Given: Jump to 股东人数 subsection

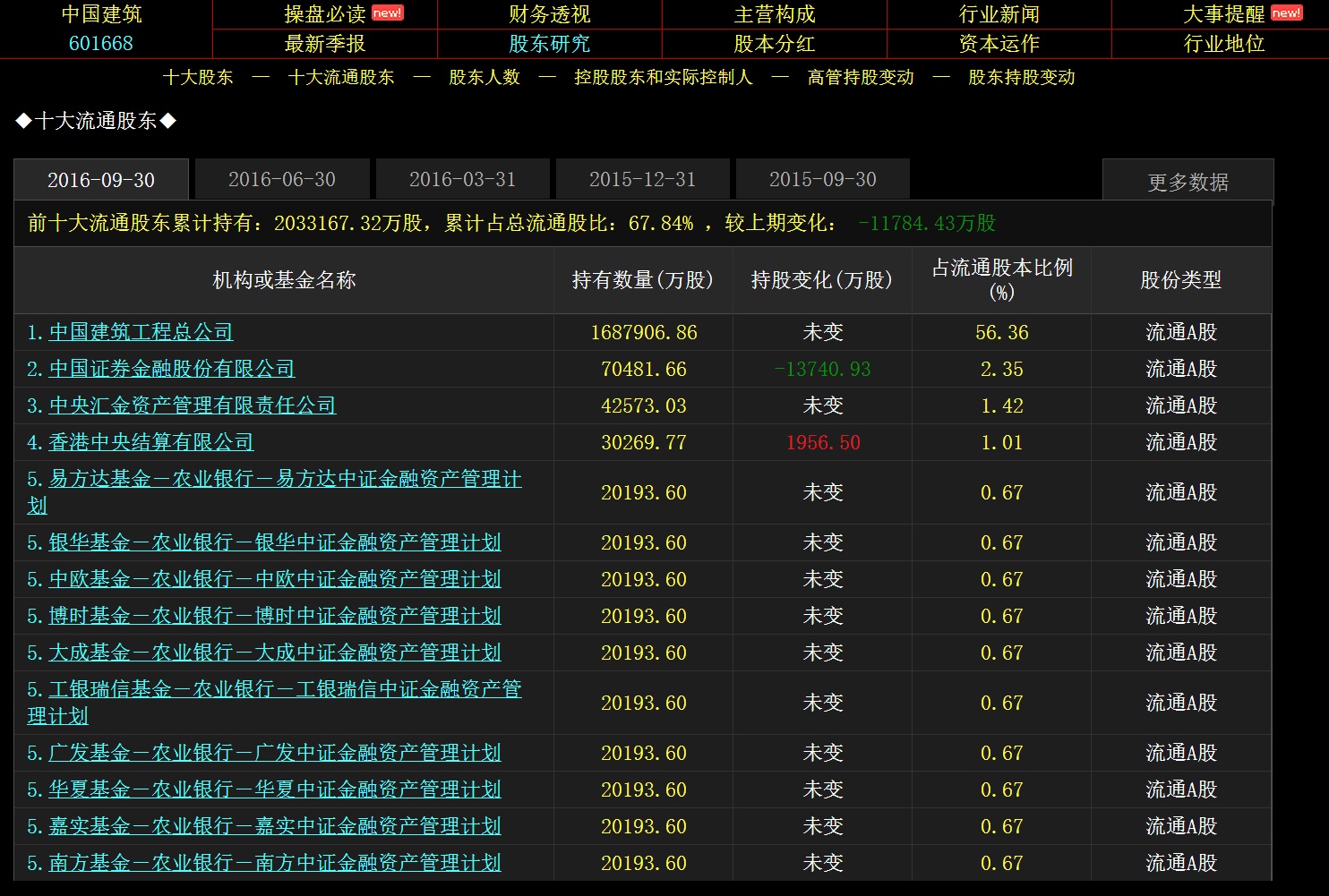Looking at the screenshot, I should [x=484, y=78].
